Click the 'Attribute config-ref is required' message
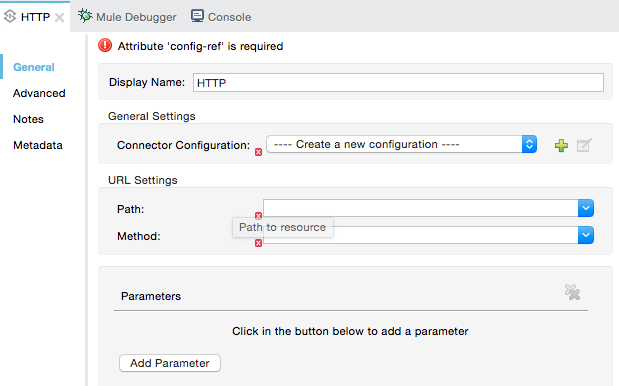Screen dimensions: 619x386 tap(201, 46)
